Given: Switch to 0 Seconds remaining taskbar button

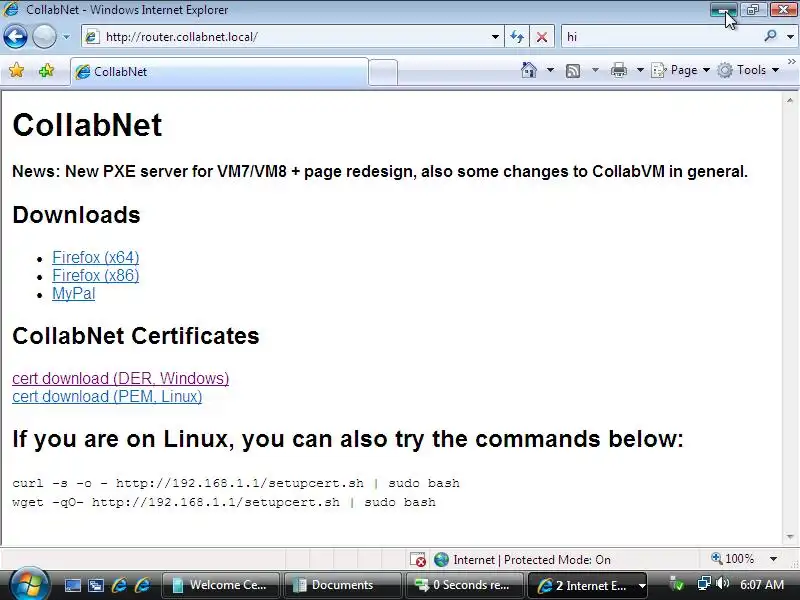Looking at the screenshot, I should (x=464, y=585).
